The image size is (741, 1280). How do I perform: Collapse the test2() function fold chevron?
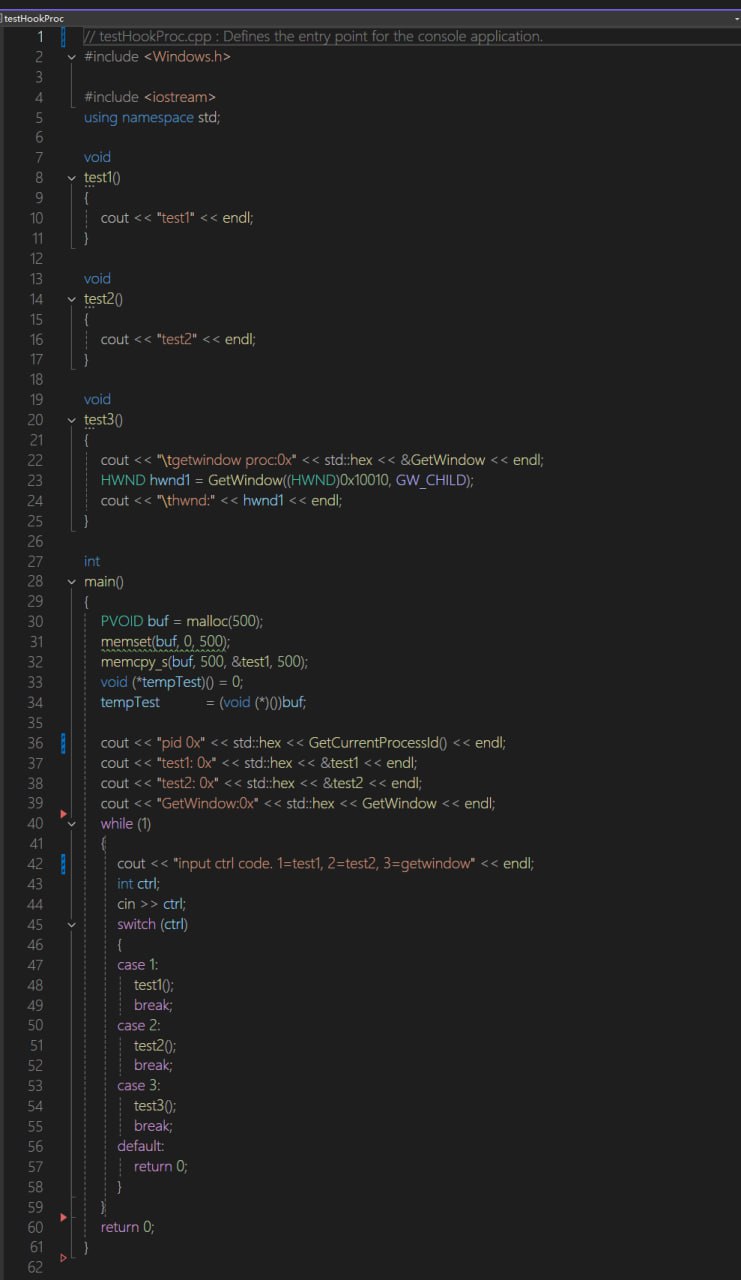(71, 299)
